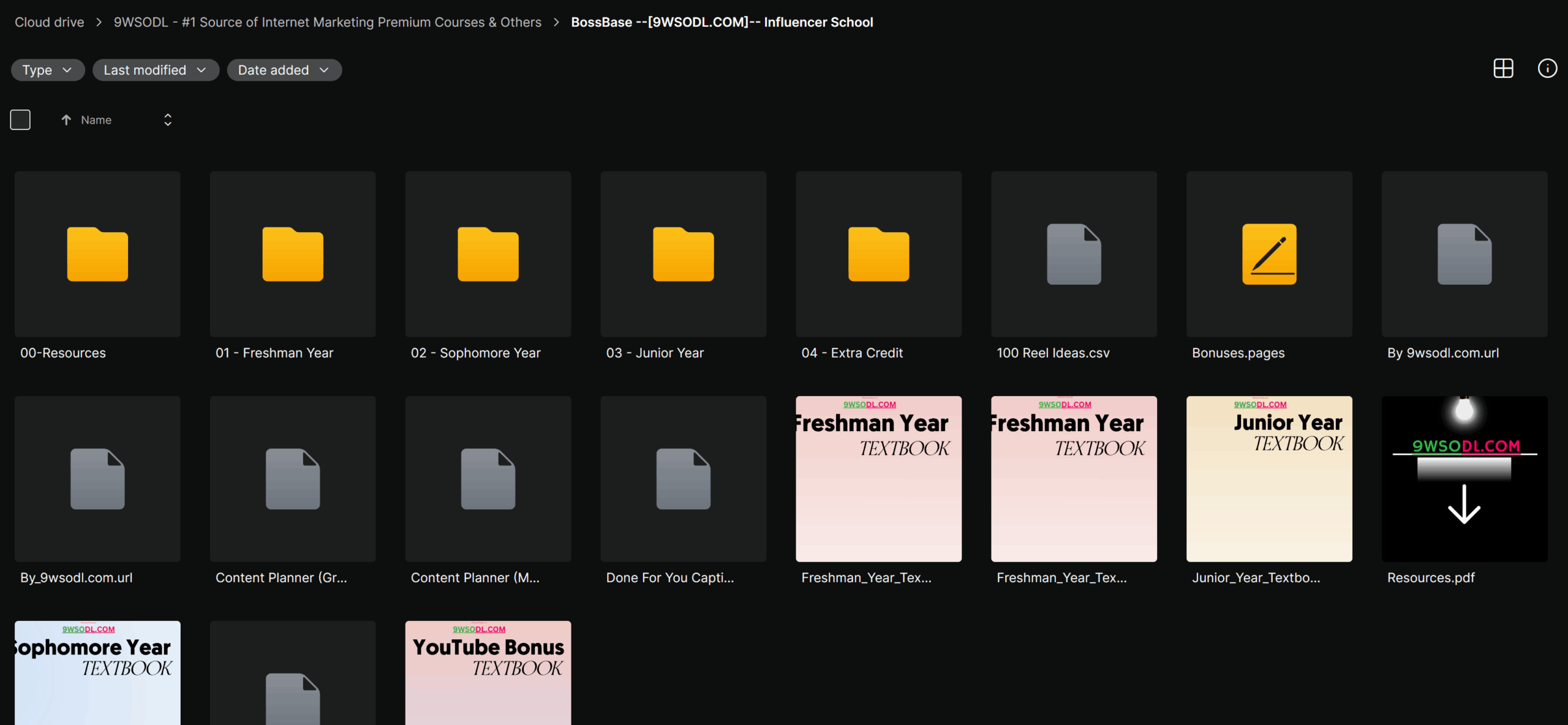Switch to grid/list view icon
Image resolution: width=1568 pixels, height=725 pixels.
tap(1503, 68)
